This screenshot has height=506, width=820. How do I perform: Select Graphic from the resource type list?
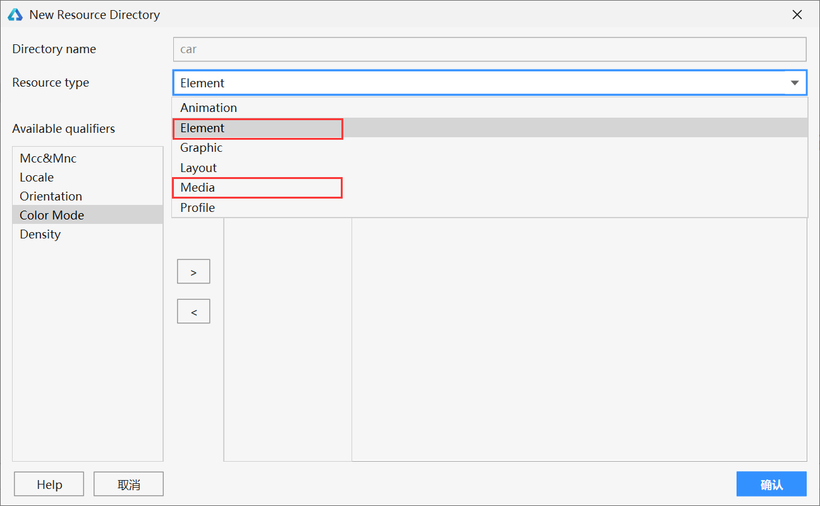[x=489, y=148]
